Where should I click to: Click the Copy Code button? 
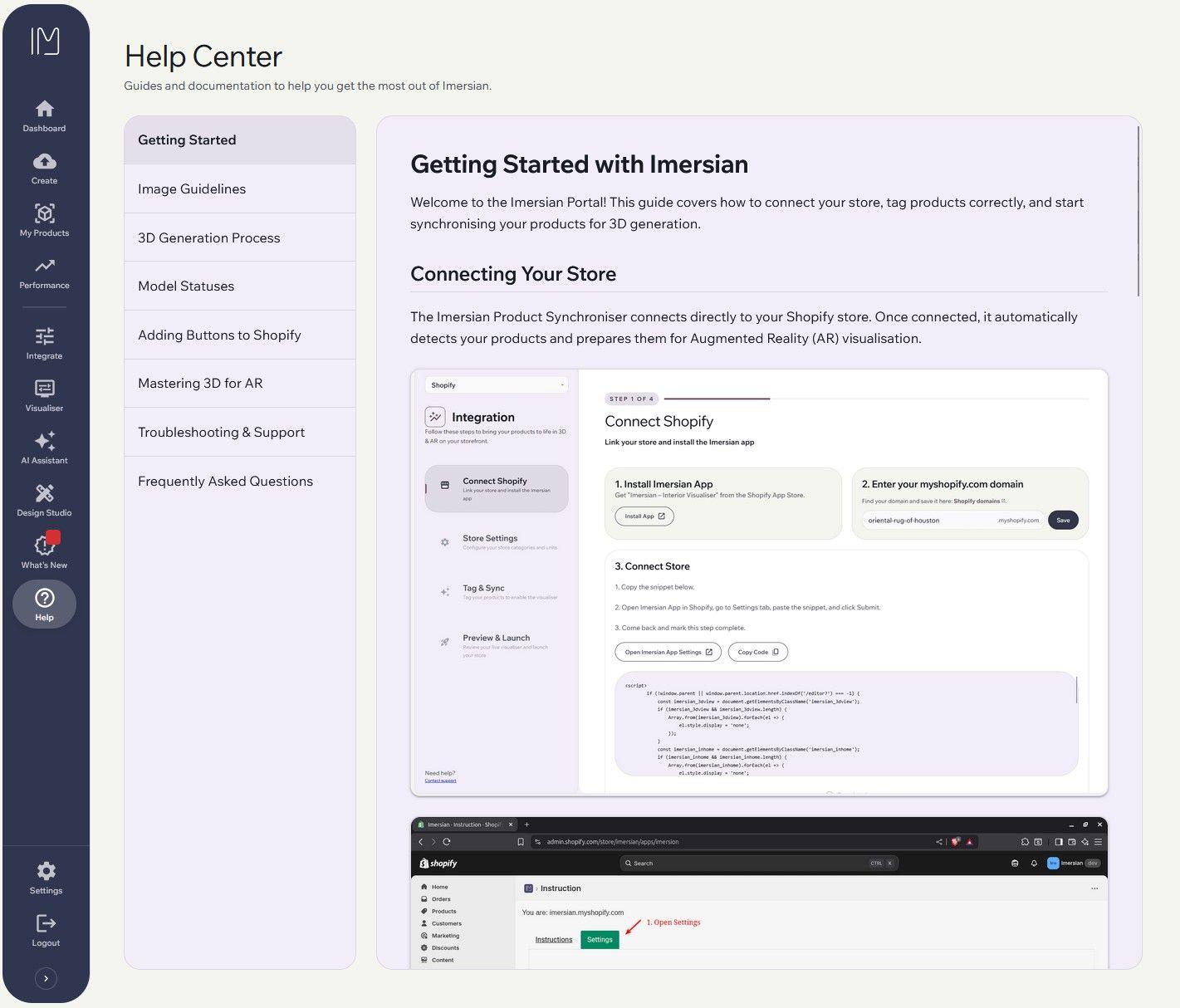point(758,653)
